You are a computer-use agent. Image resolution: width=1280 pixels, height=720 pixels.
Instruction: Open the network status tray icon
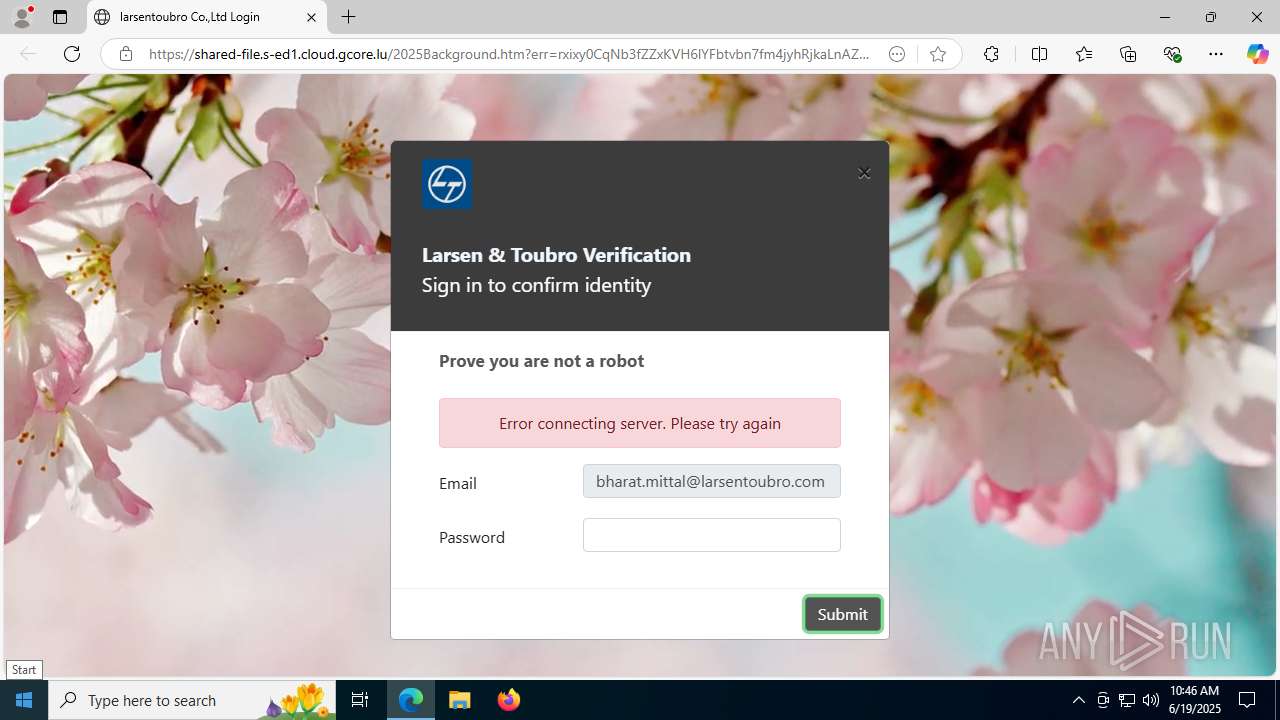pyautogui.click(x=1127, y=700)
